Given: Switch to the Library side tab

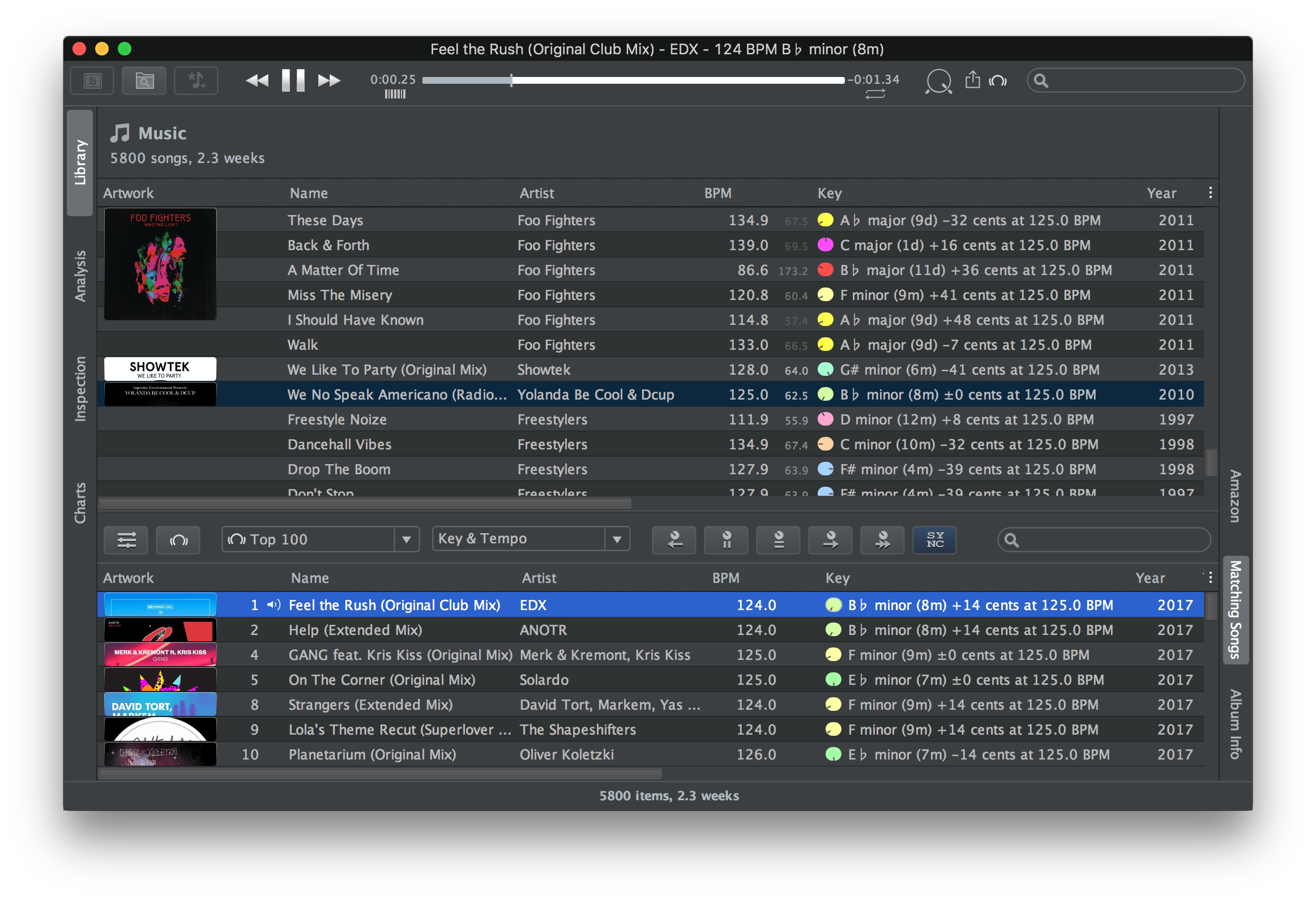Looking at the screenshot, I should (x=80, y=162).
